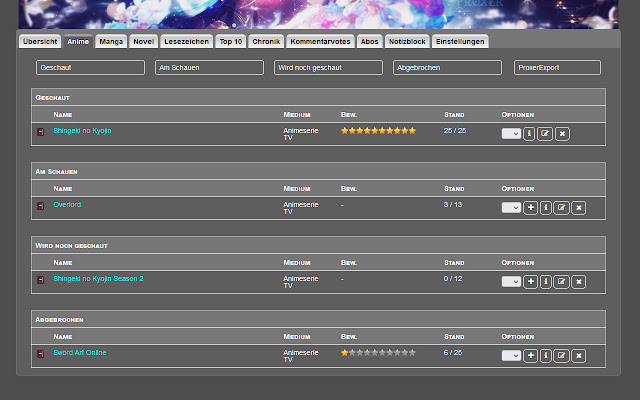Viewport: 640px width, 400px height.
Task: Open the Shingeki no Kyojin Season 2 link
Action: (x=98, y=279)
